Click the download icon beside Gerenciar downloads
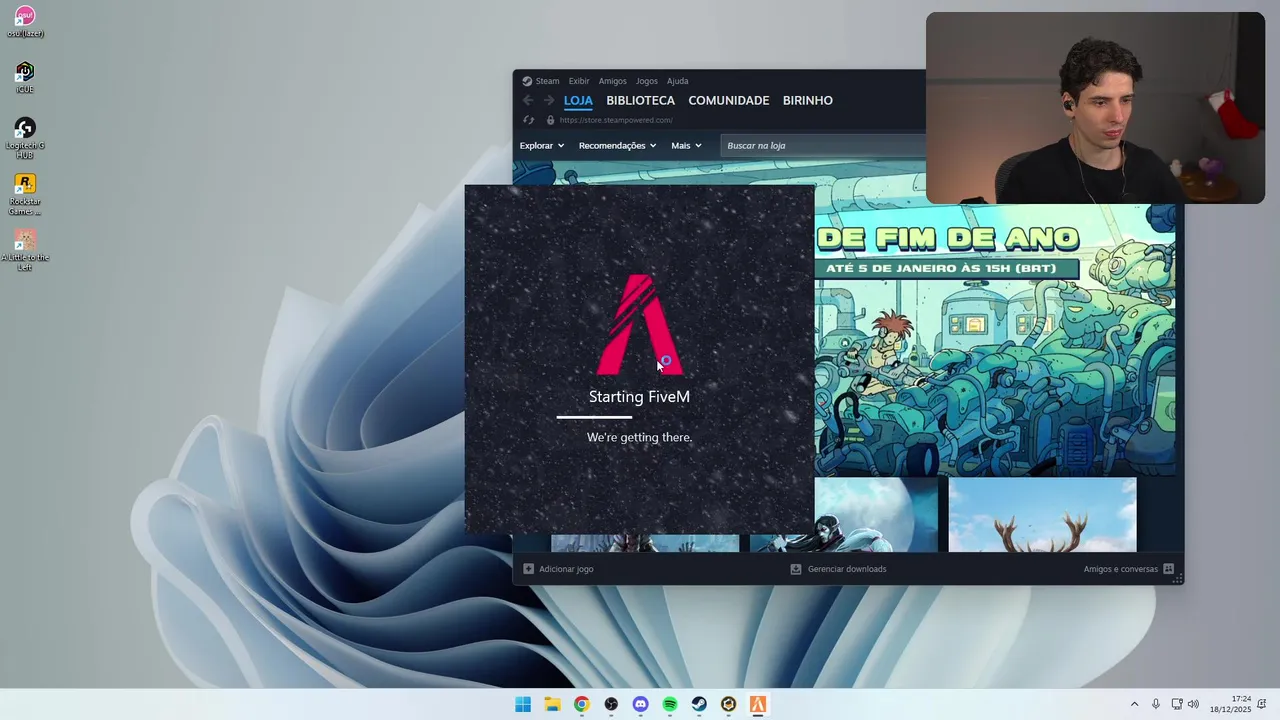 point(796,569)
